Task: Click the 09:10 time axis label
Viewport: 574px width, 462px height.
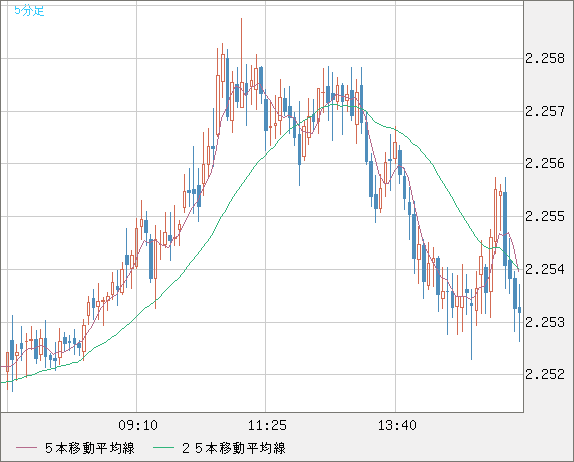Action: (x=138, y=425)
